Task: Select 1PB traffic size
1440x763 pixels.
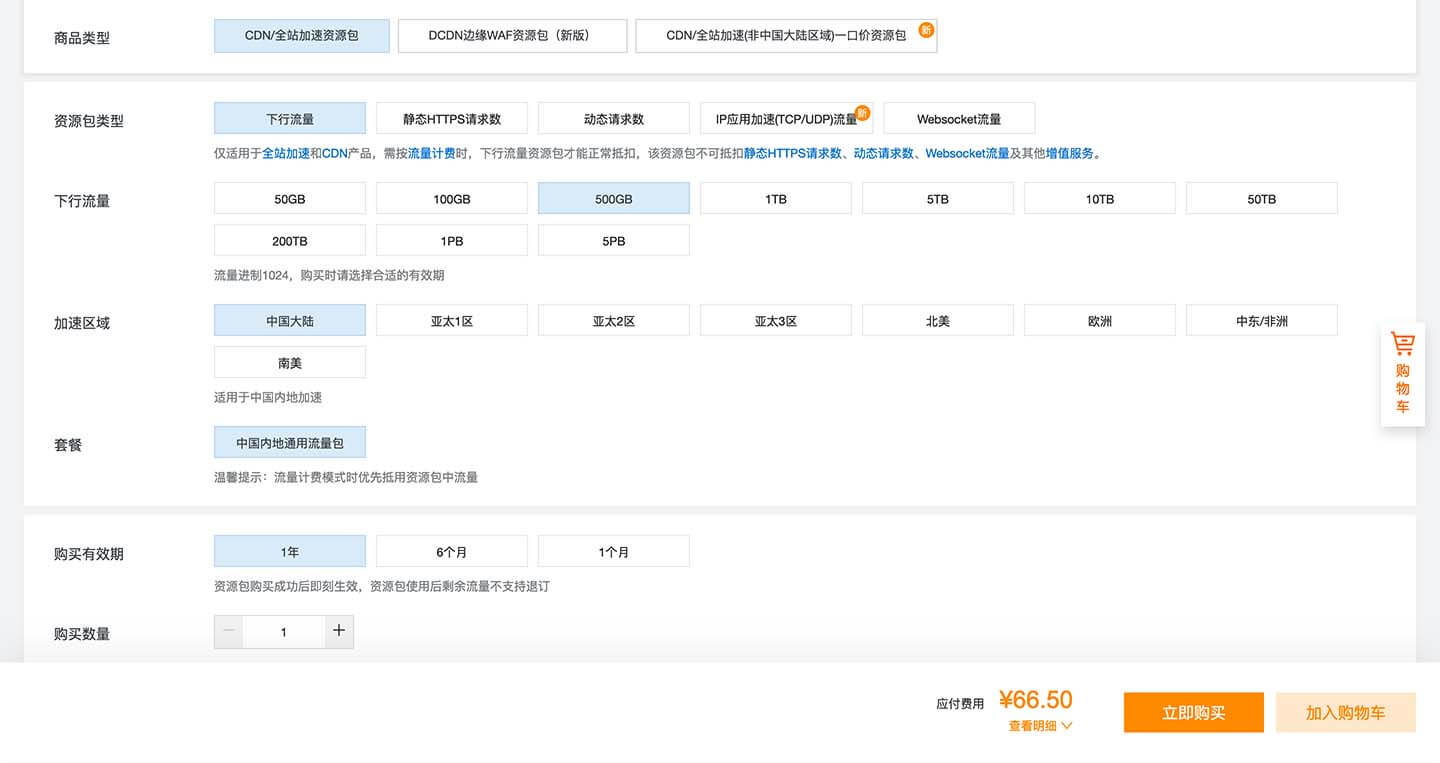Action: pyautogui.click(x=452, y=240)
